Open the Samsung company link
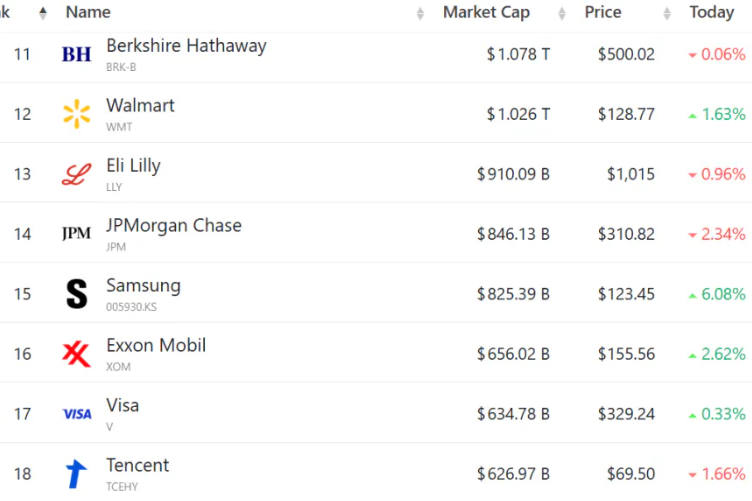This screenshot has height=501, width=752. coord(143,286)
